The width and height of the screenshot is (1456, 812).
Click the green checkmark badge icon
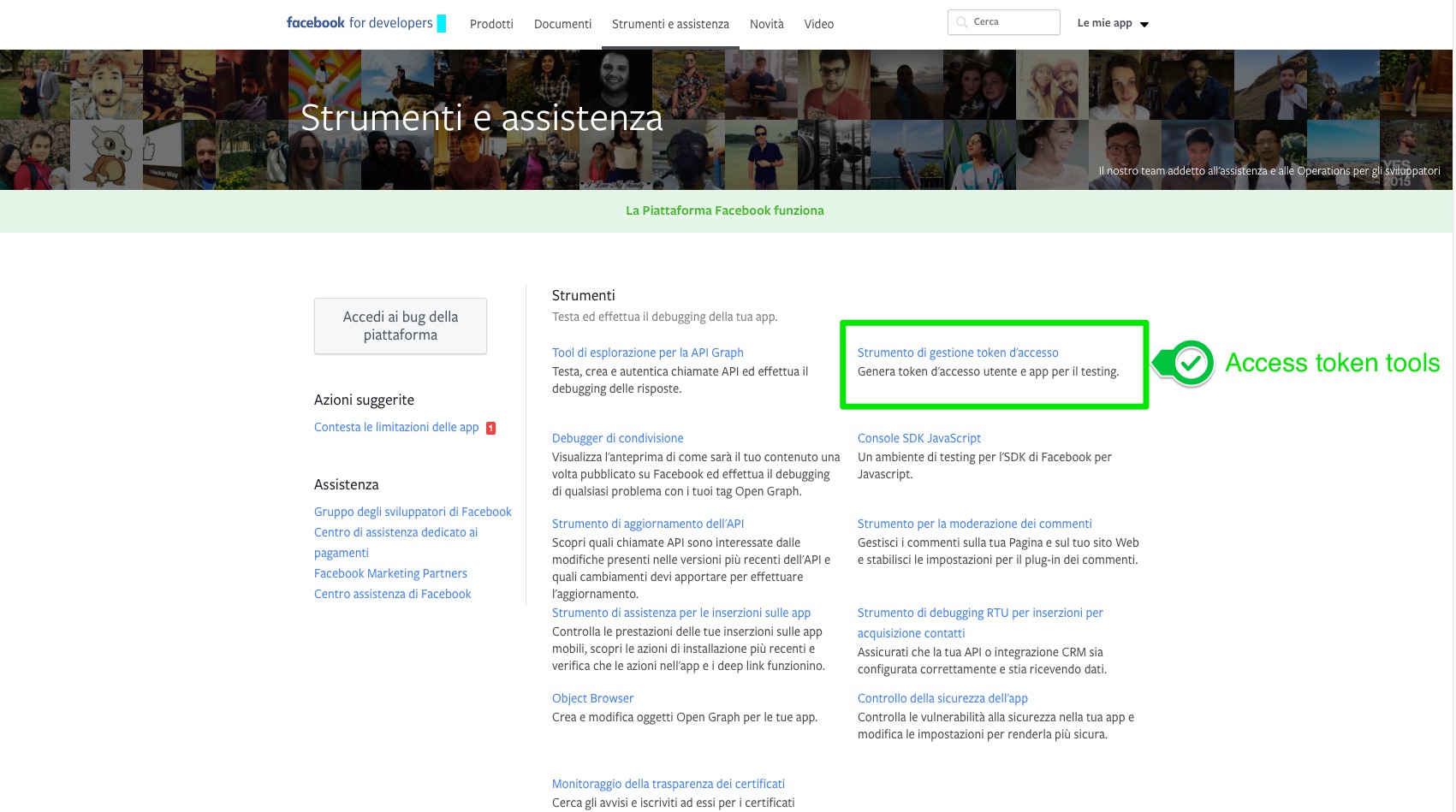pos(1191,364)
